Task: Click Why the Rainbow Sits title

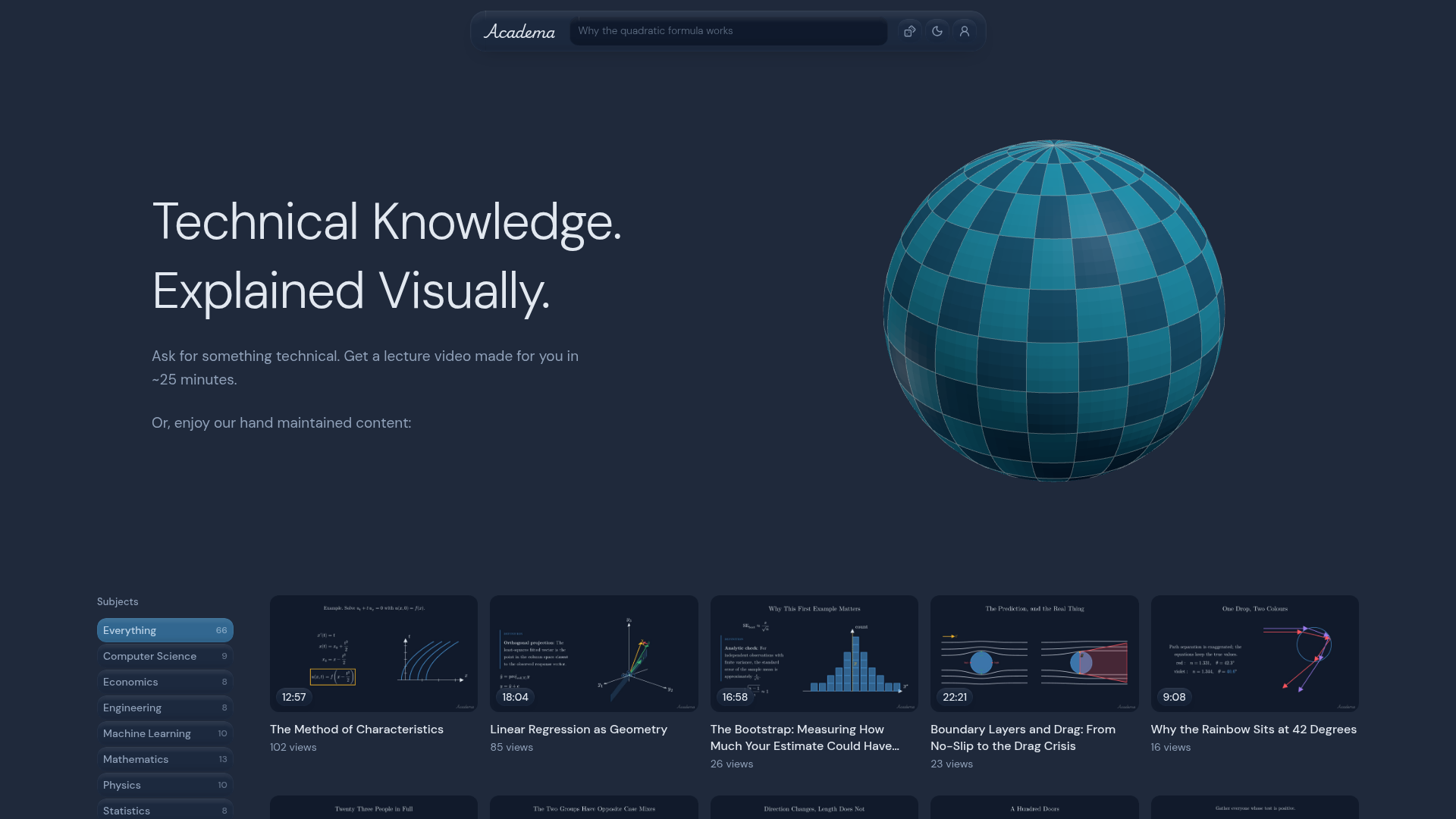Action: tap(1254, 729)
